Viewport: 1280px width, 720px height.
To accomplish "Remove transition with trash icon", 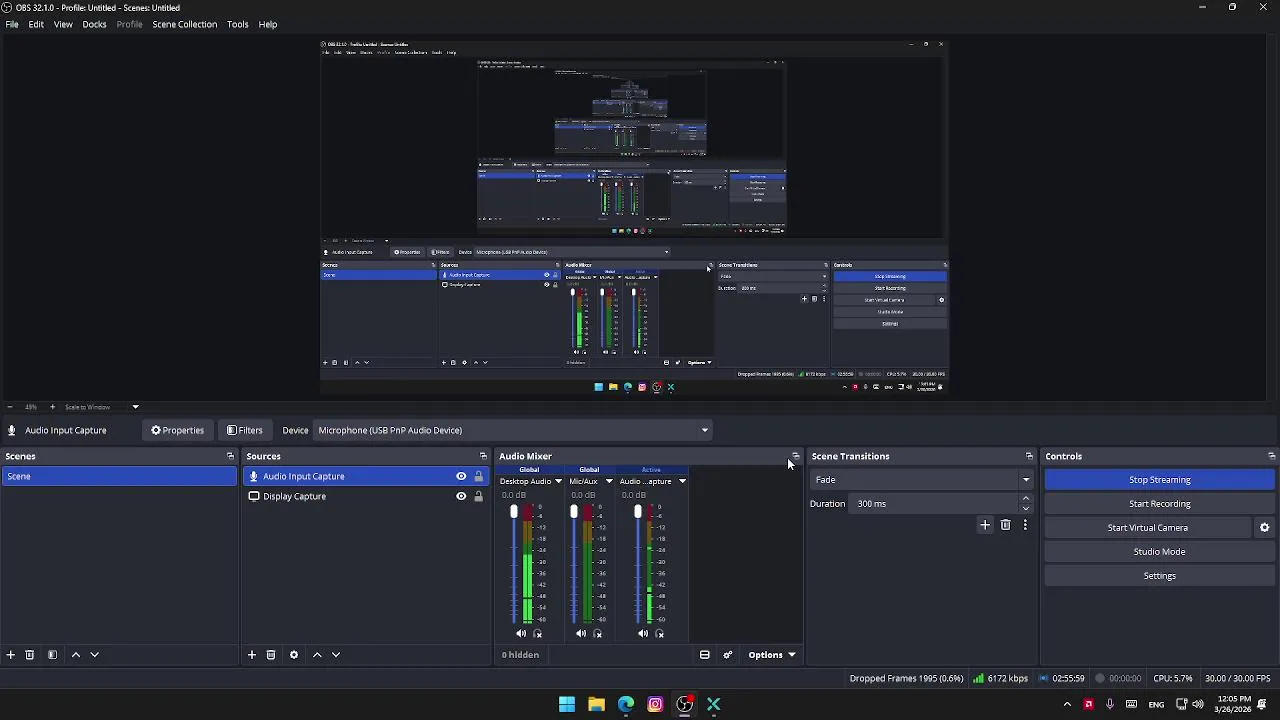I will 1005,525.
